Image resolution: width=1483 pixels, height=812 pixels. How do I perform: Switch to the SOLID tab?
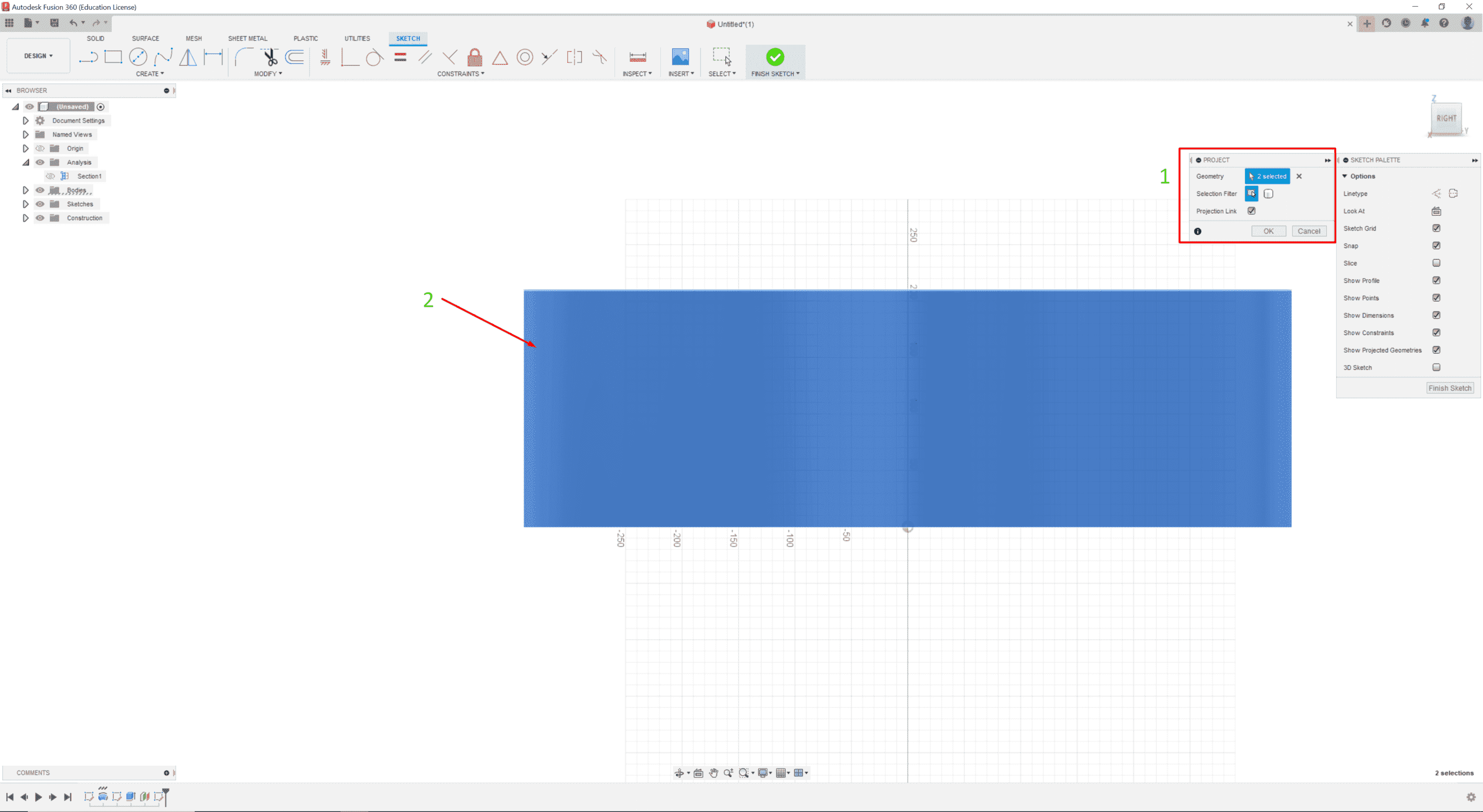click(96, 39)
